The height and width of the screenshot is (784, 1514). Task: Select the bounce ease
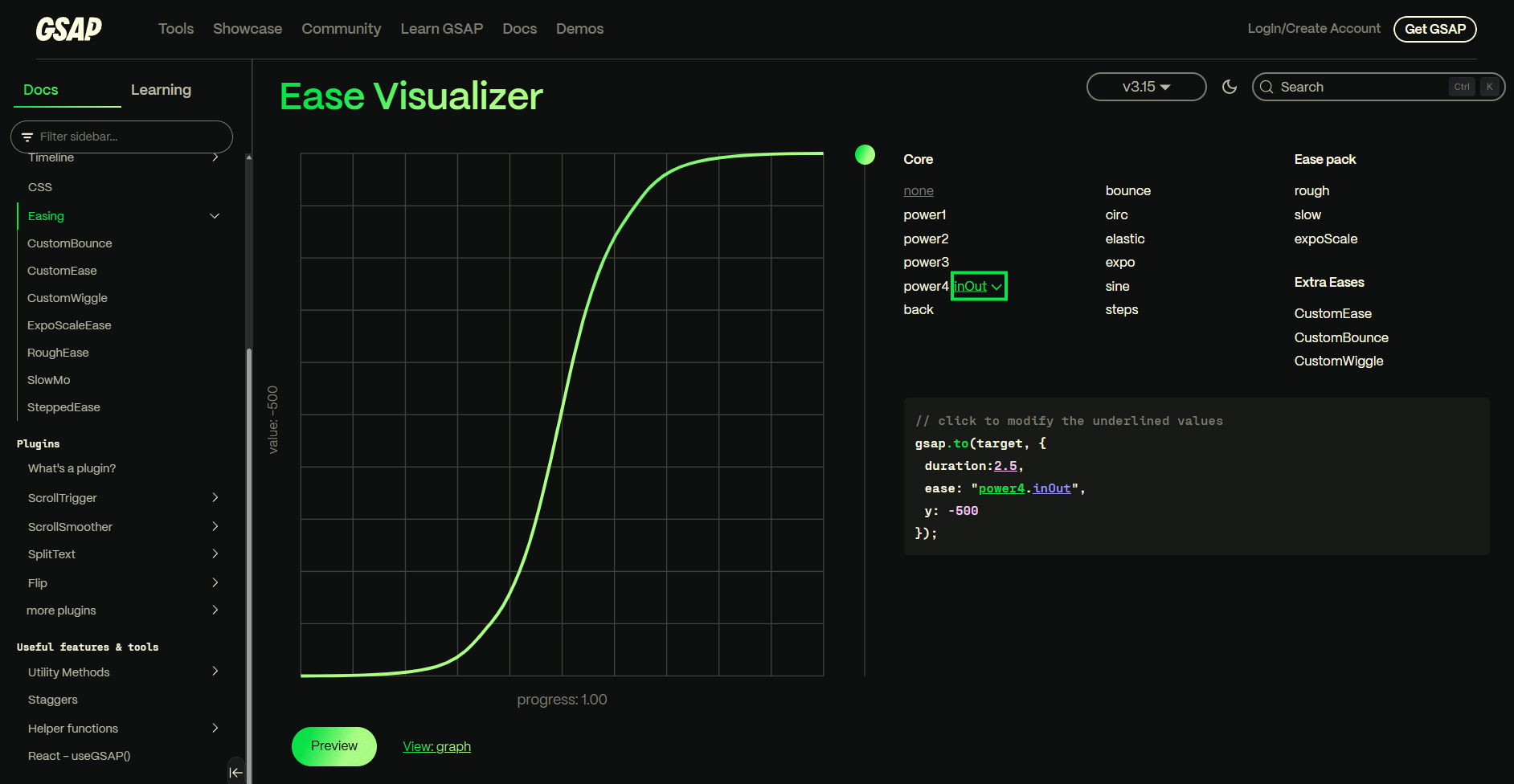tap(1128, 190)
